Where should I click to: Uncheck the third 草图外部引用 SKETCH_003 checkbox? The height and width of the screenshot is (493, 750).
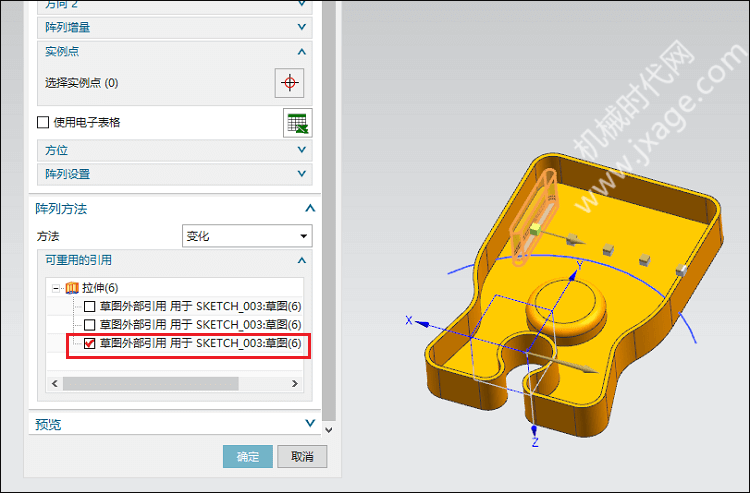tap(89, 343)
